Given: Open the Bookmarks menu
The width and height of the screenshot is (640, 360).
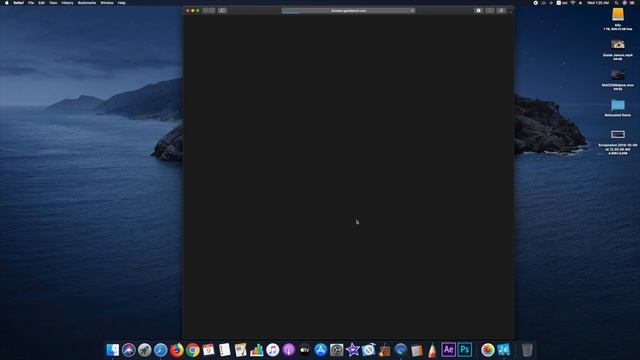Looking at the screenshot, I should click(x=87, y=3).
